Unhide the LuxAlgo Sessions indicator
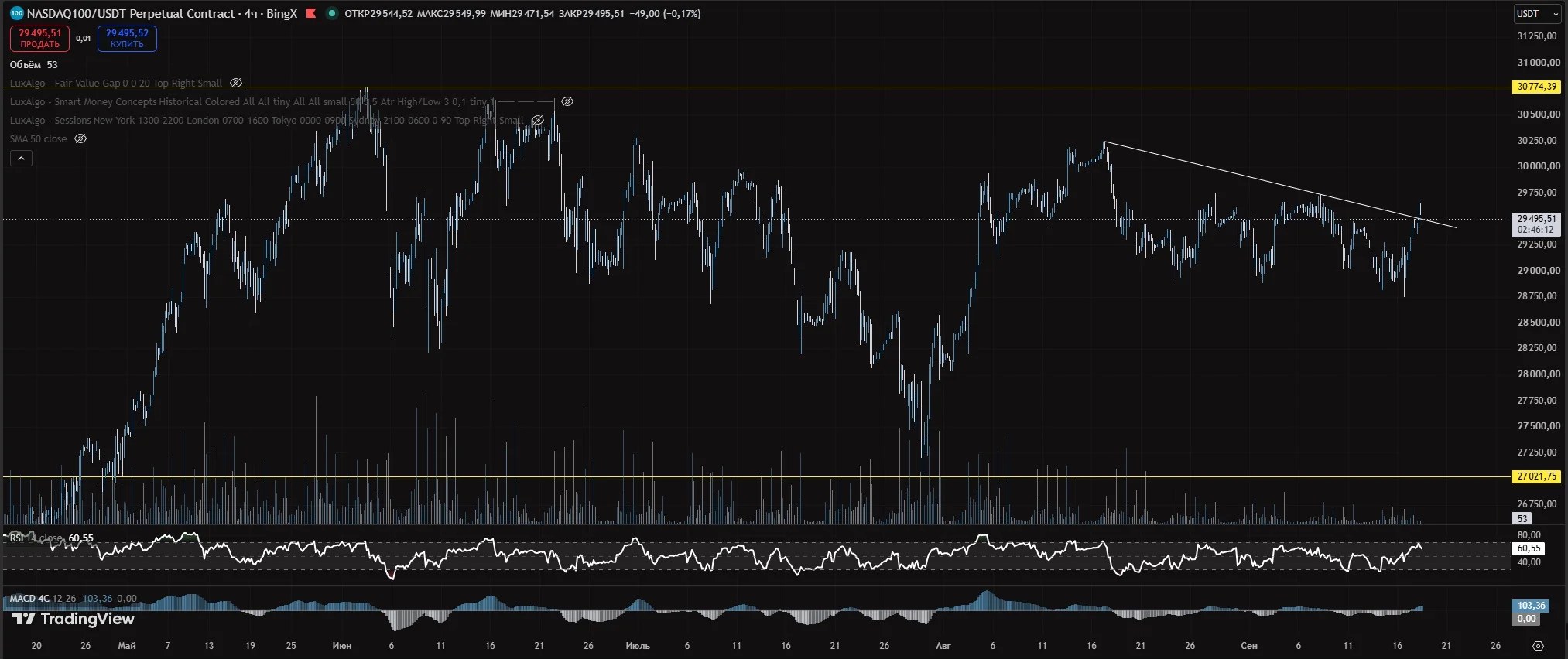1568x659 pixels. click(538, 120)
